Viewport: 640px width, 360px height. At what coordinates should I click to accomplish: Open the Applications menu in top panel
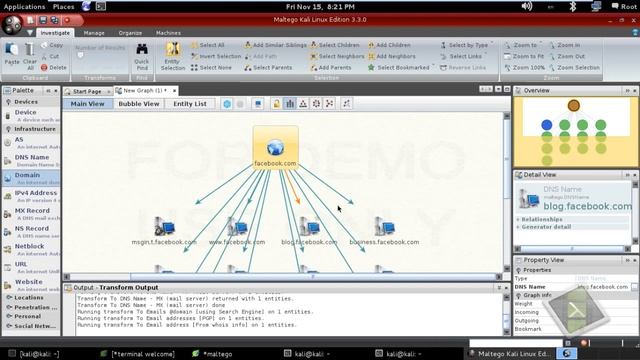[x=24, y=7]
